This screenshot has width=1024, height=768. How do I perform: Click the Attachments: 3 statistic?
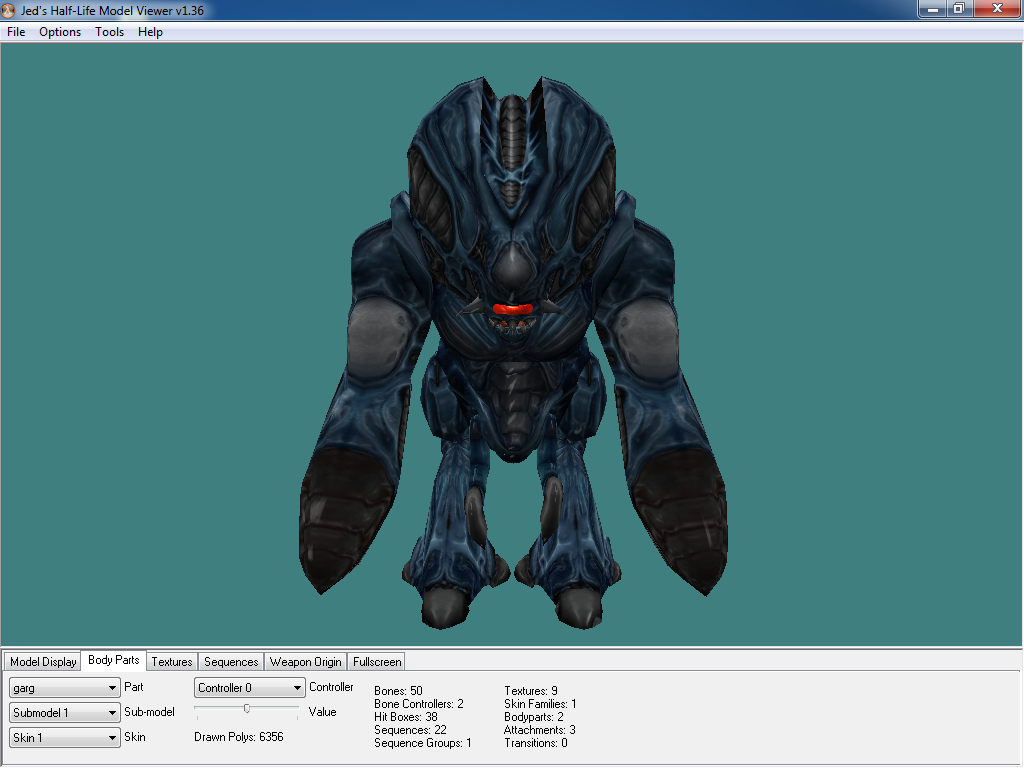539,730
